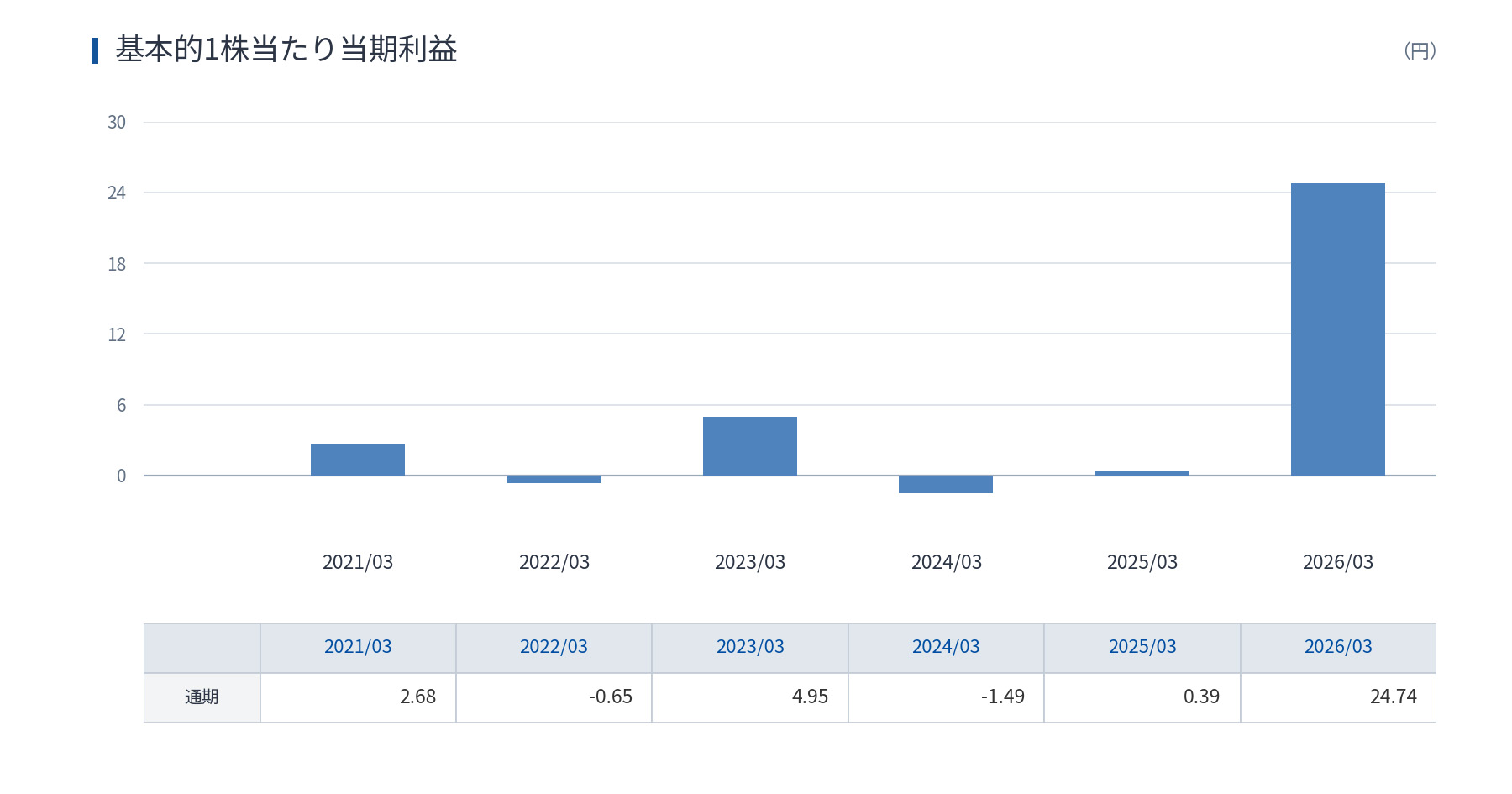
Task: Click x-axis label 2021/03 under chart
Action: pyautogui.click(x=358, y=562)
